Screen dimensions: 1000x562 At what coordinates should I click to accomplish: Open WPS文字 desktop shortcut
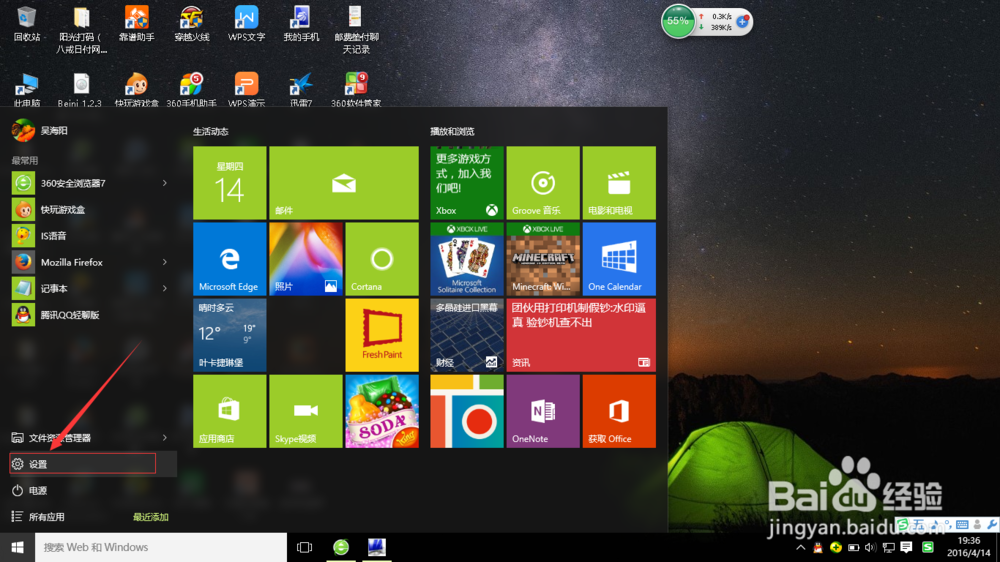[246, 24]
